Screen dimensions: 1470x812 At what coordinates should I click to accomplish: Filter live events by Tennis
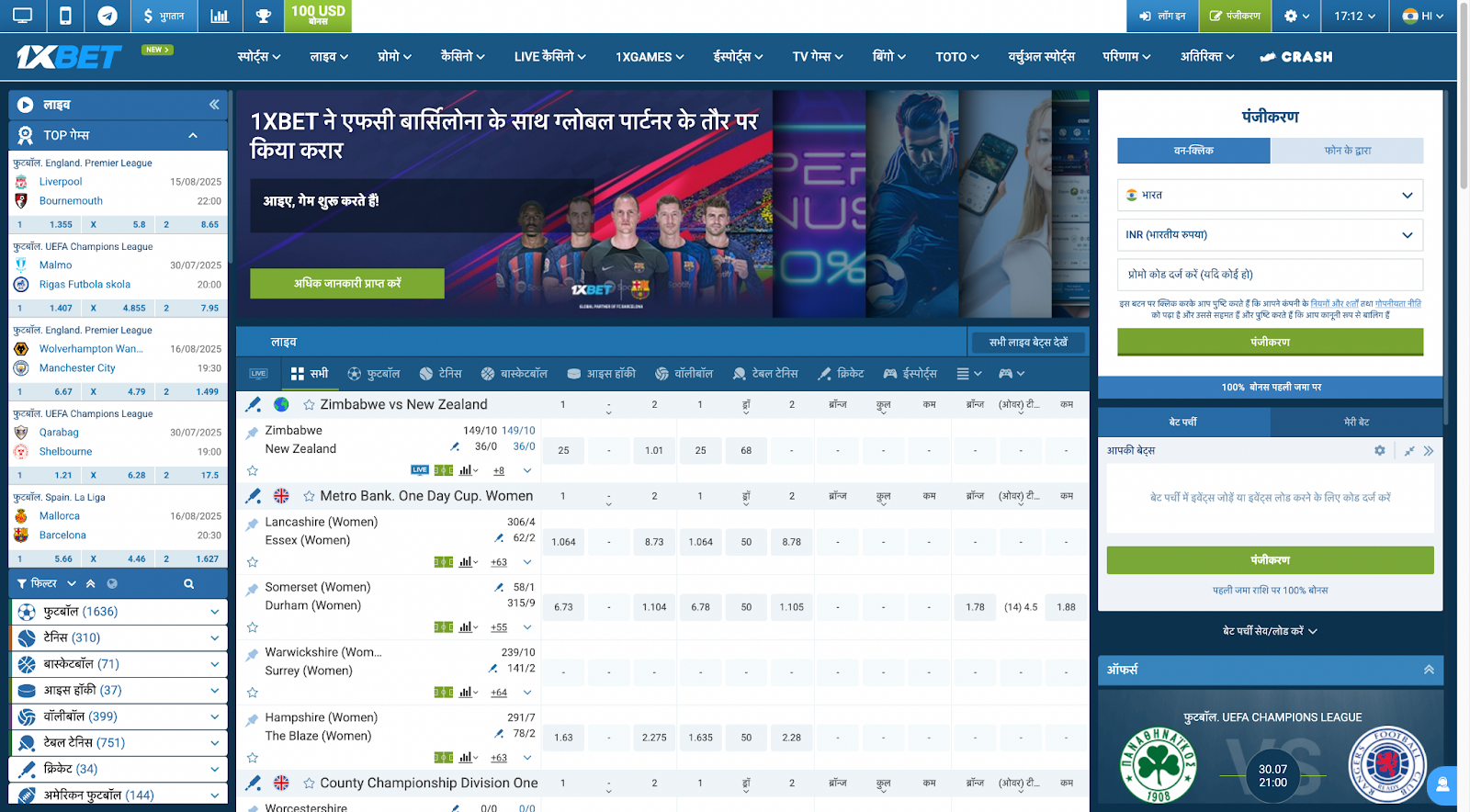441,374
